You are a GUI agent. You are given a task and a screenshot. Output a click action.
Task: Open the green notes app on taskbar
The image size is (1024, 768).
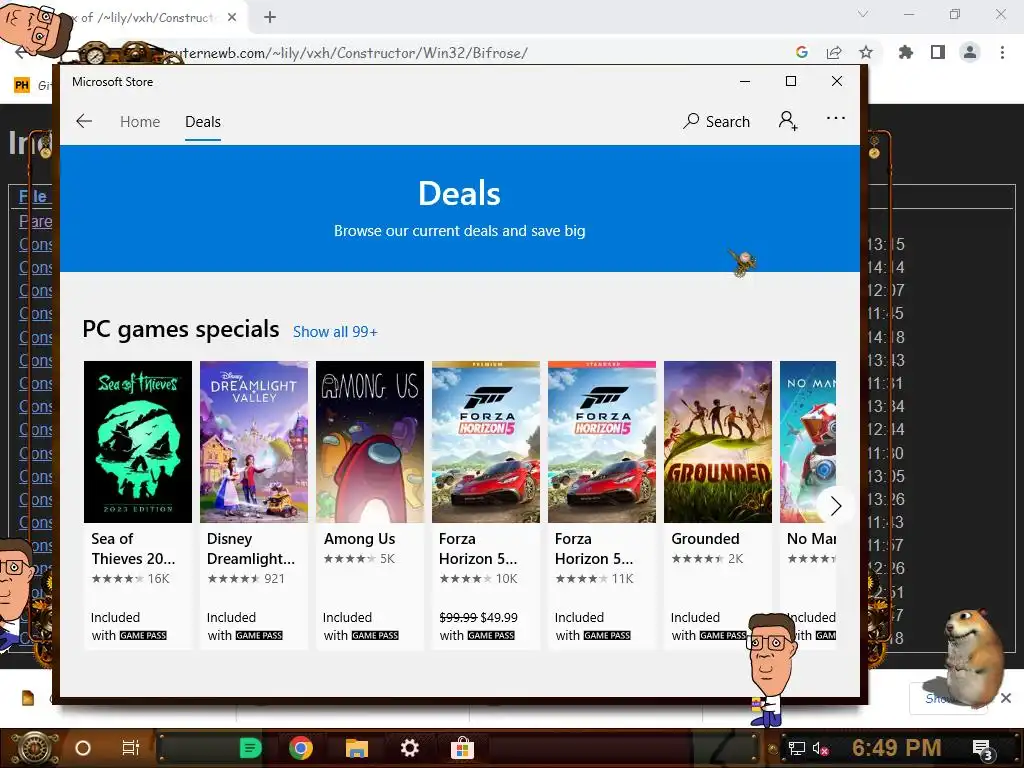click(250, 748)
